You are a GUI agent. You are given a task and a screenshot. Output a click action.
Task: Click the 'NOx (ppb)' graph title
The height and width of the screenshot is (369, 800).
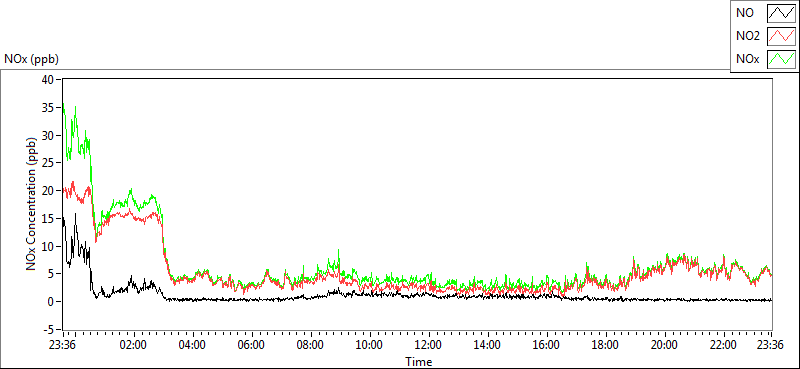coord(32,59)
